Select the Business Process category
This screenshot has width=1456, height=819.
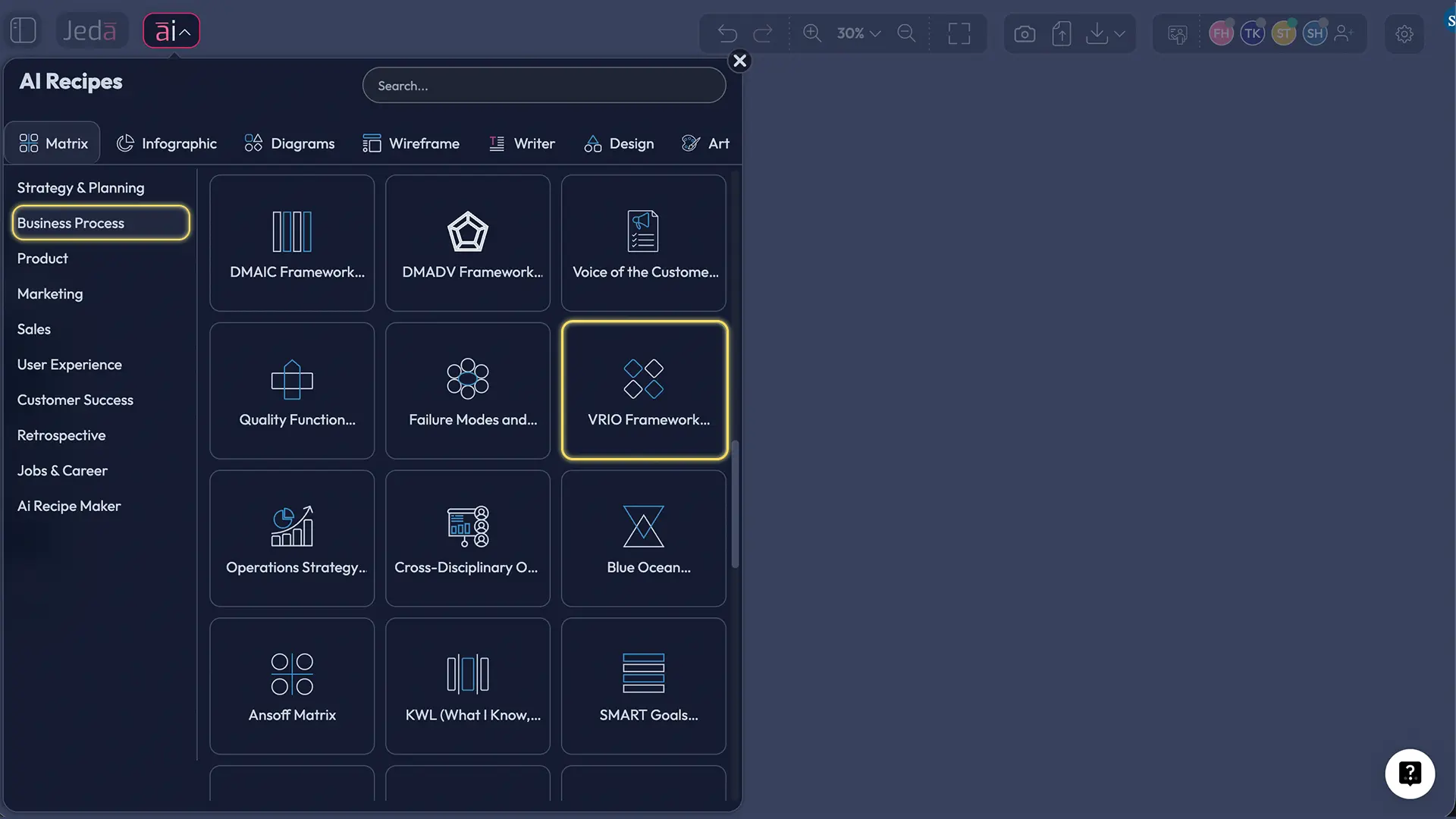click(100, 222)
